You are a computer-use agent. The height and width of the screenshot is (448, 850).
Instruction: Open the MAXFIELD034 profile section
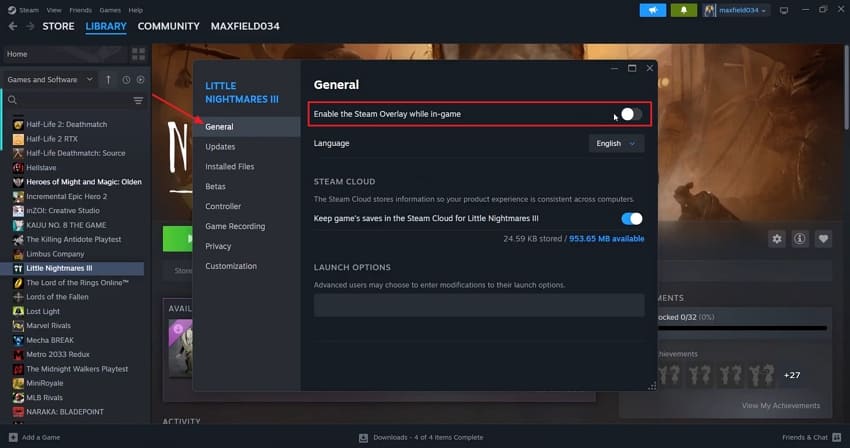coord(245,26)
